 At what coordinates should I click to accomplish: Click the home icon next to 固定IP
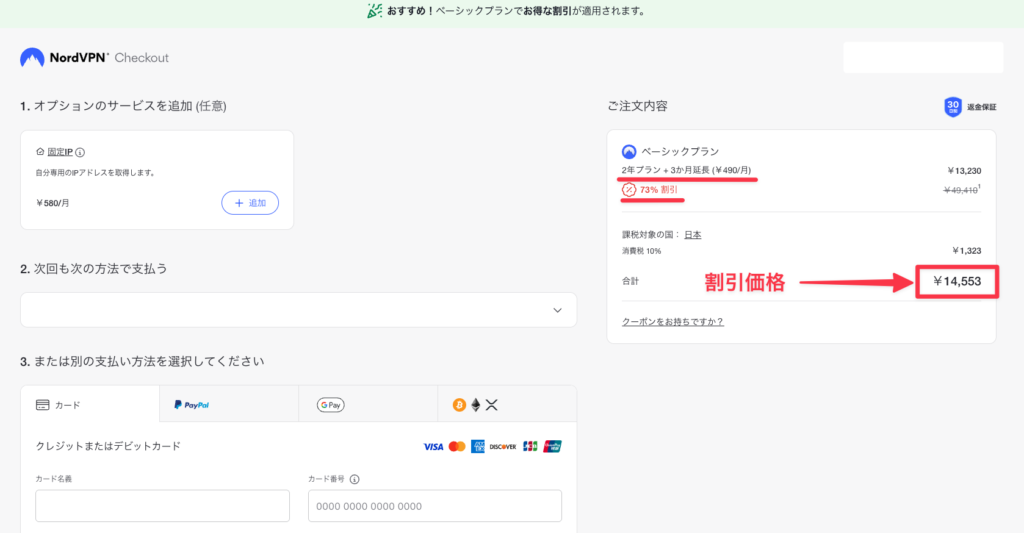pyautogui.click(x=40, y=152)
